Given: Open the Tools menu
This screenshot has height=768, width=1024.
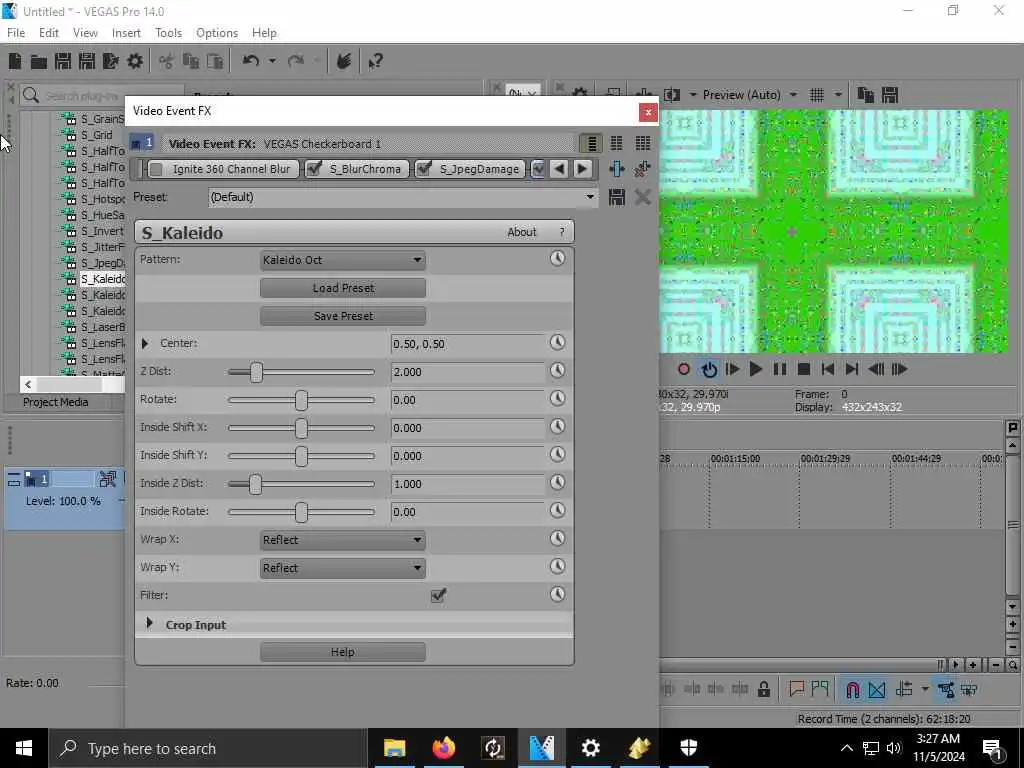Looking at the screenshot, I should 168,33.
